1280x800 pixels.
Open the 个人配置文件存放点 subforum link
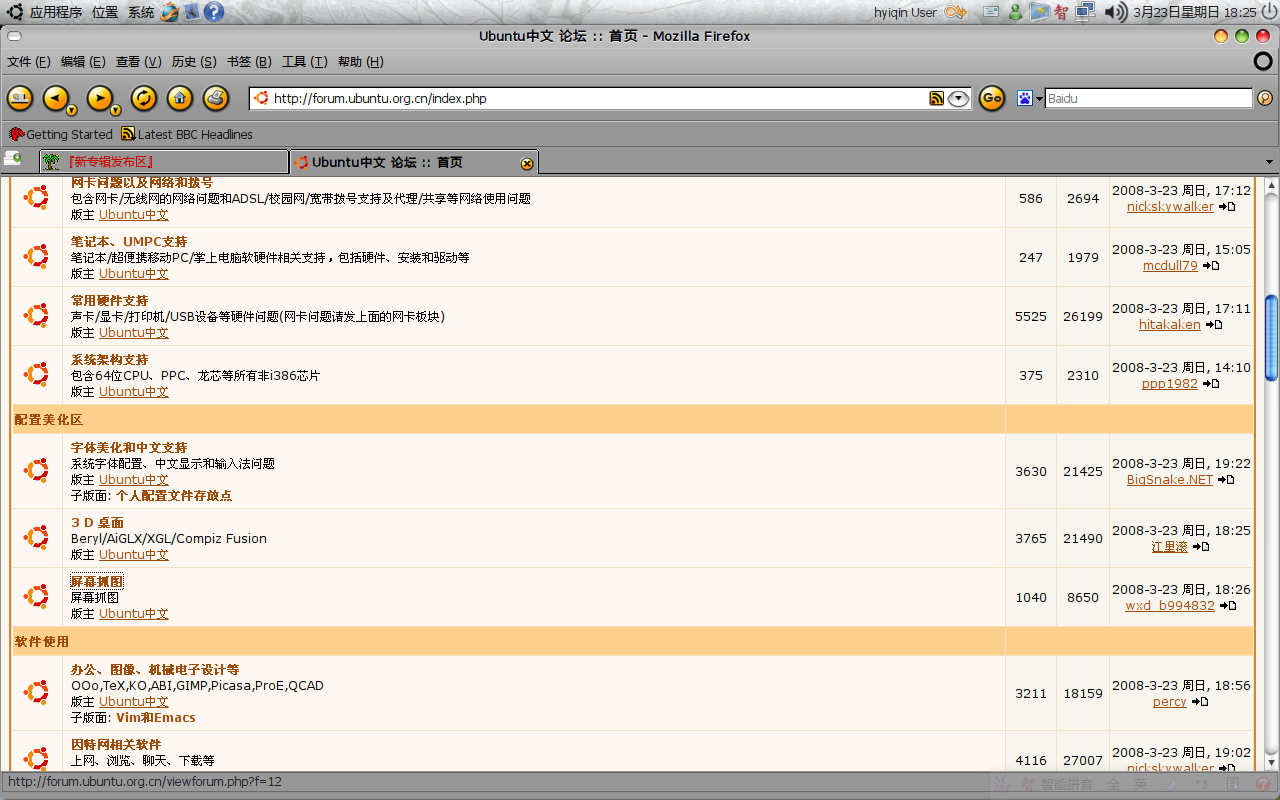tap(174, 496)
